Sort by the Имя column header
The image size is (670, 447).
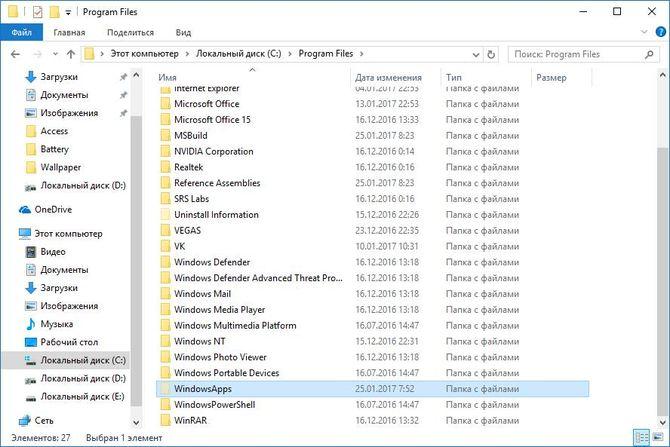167,78
